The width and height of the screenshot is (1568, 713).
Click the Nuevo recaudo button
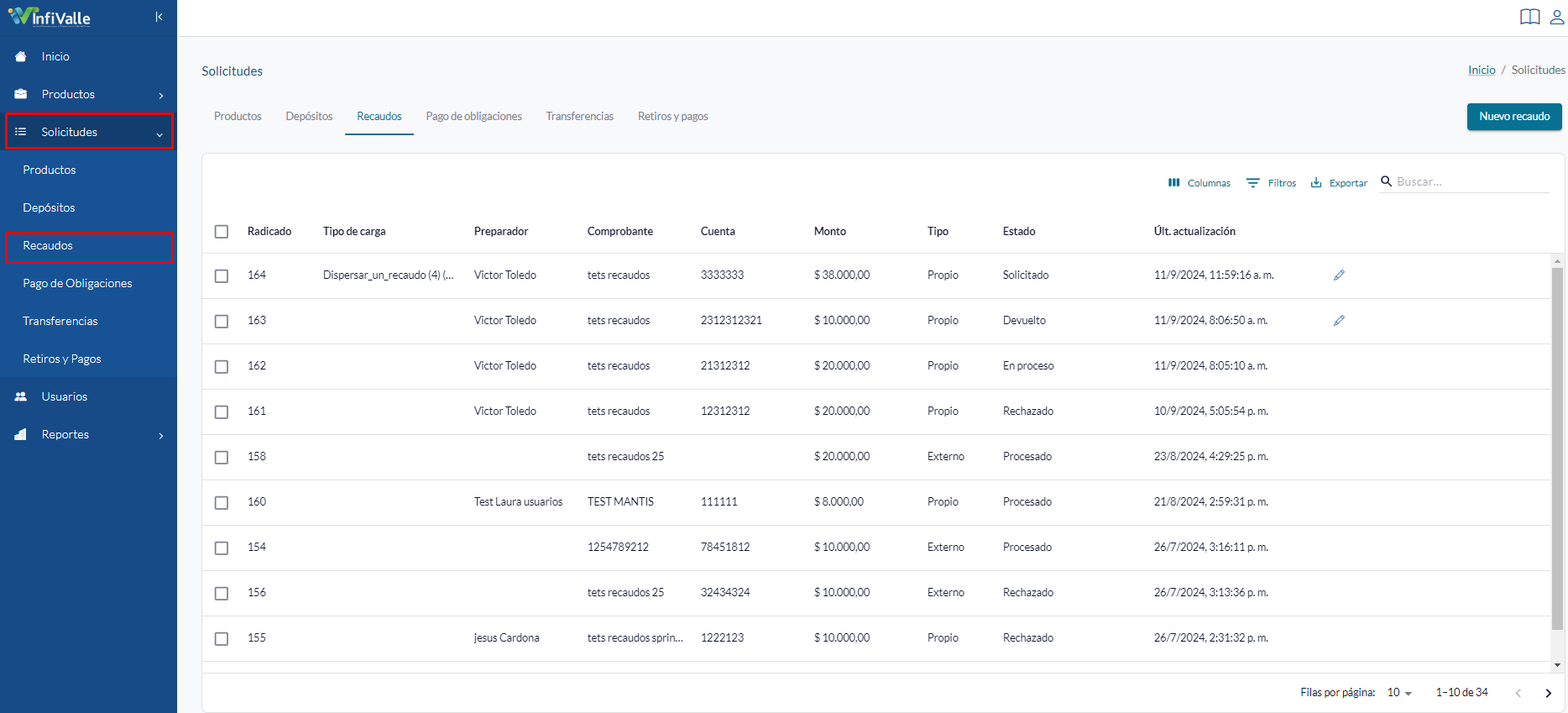[1514, 117]
